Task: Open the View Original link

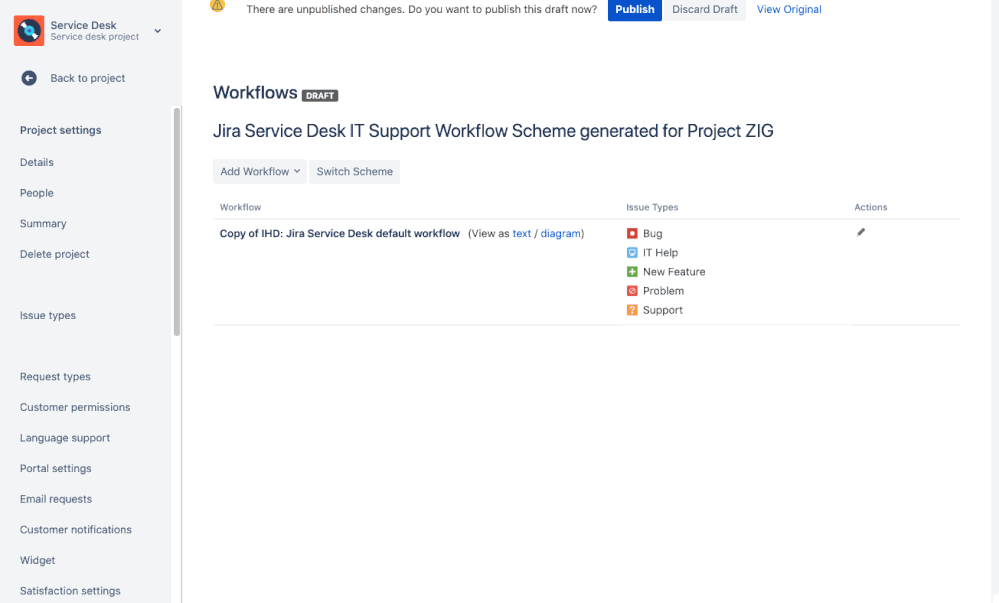Action: [788, 9]
